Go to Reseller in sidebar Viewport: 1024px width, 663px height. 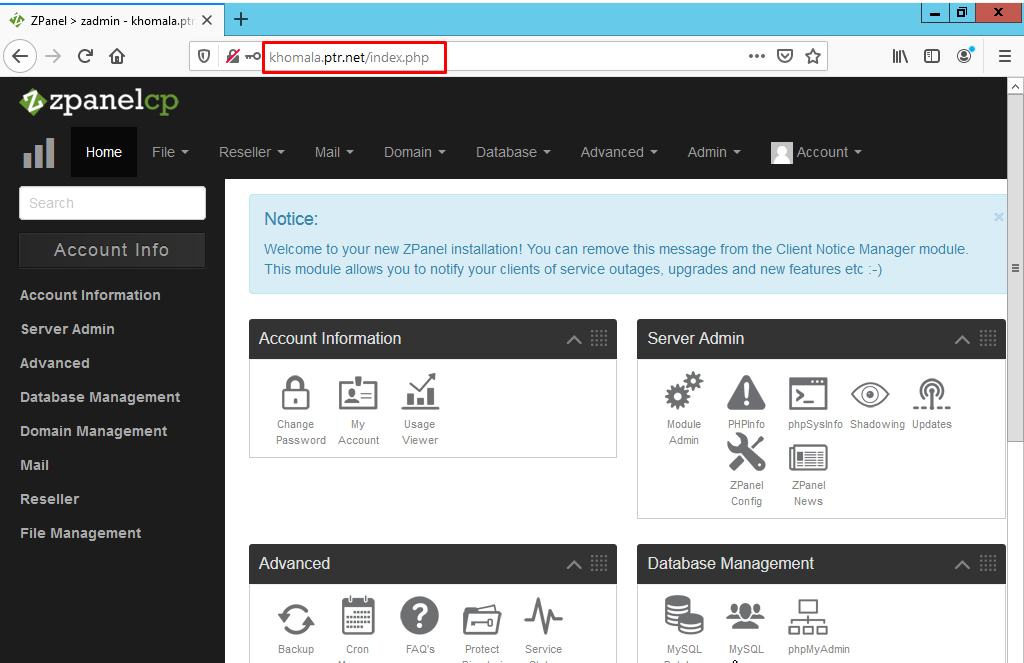click(x=50, y=499)
